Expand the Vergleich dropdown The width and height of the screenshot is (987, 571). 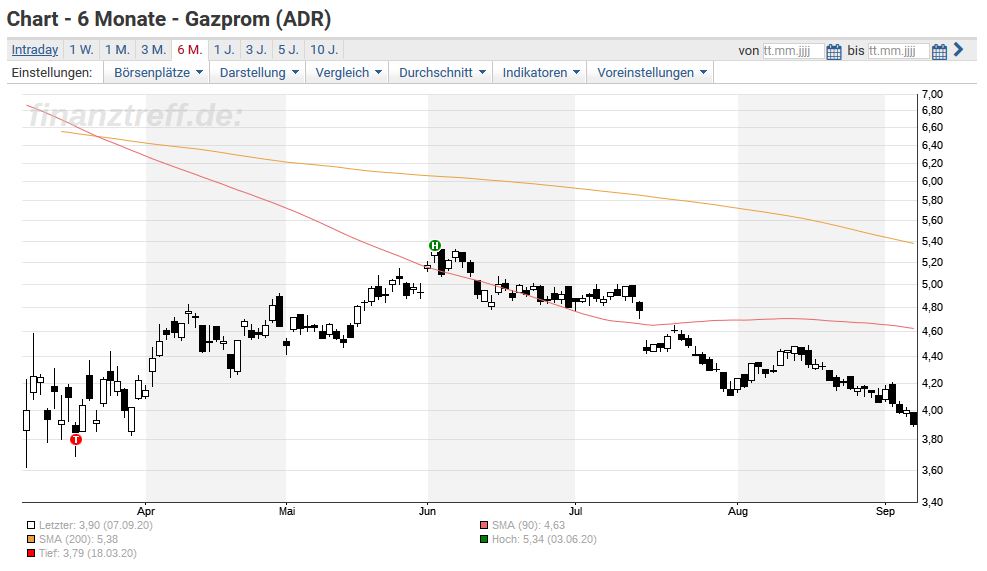(x=347, y=72)
